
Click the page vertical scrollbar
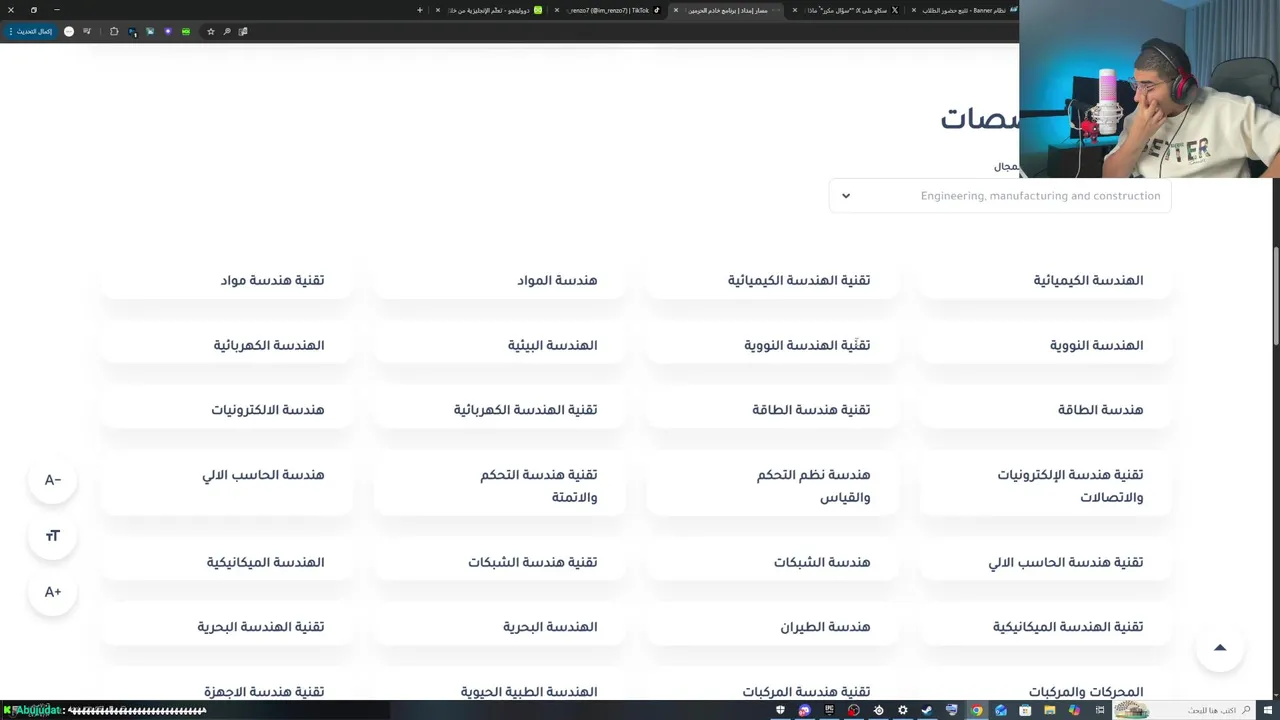(1275, 295)
